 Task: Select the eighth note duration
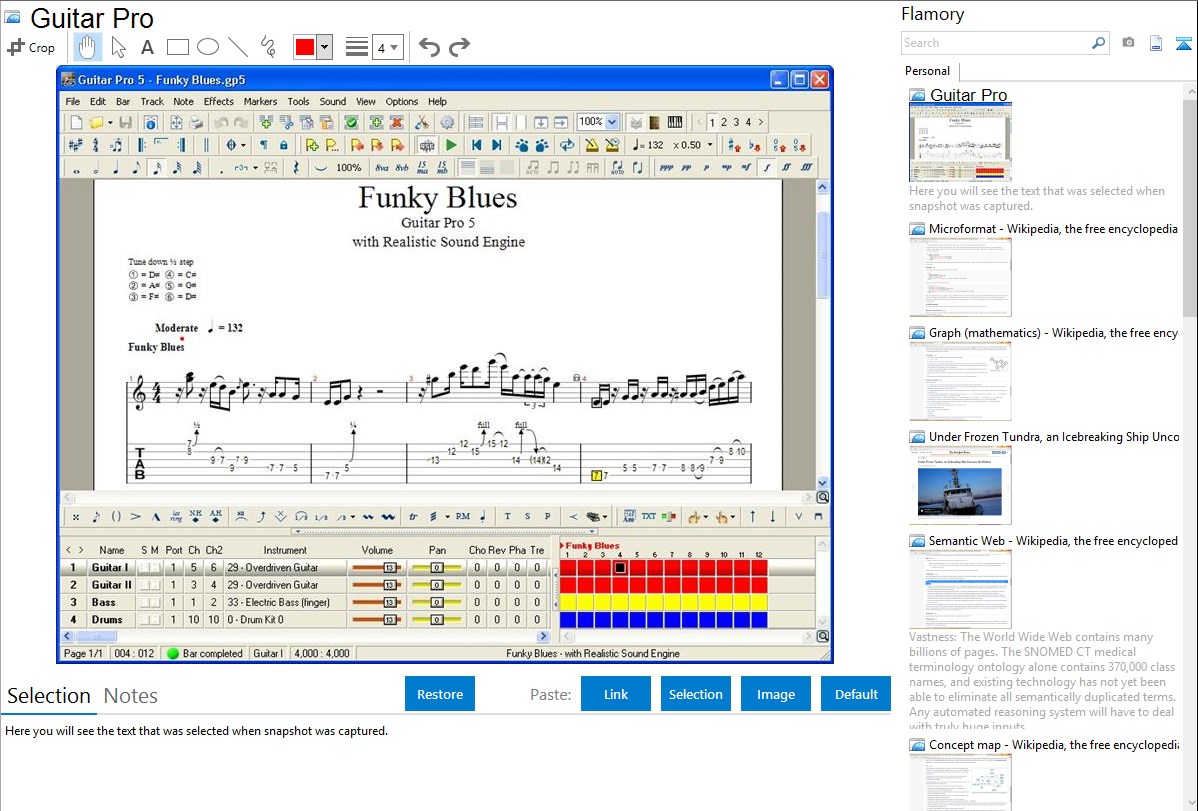coord(136,168)
